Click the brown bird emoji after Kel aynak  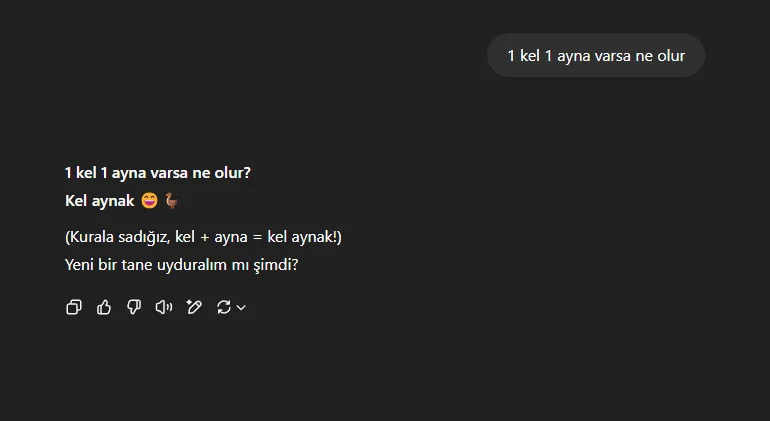[171, 201]
